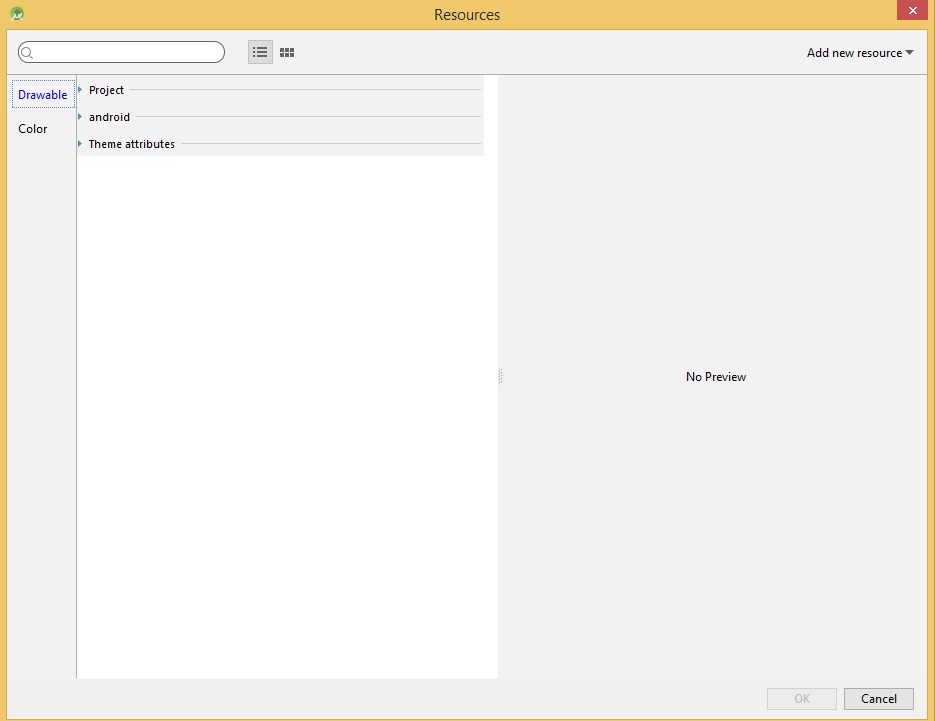Open the Add new resource dropdown
935x721 pixels.
(860, 53)
